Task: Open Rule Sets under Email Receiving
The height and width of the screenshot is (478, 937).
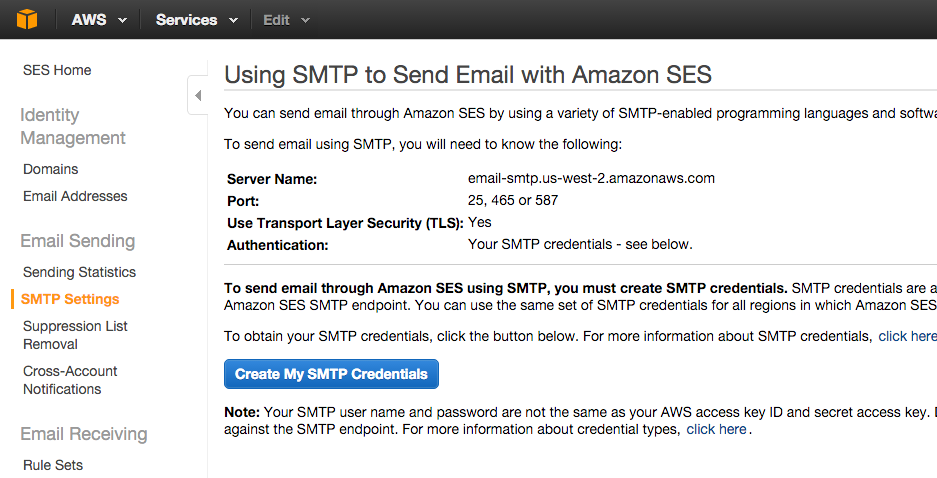Action: (53, 465)
